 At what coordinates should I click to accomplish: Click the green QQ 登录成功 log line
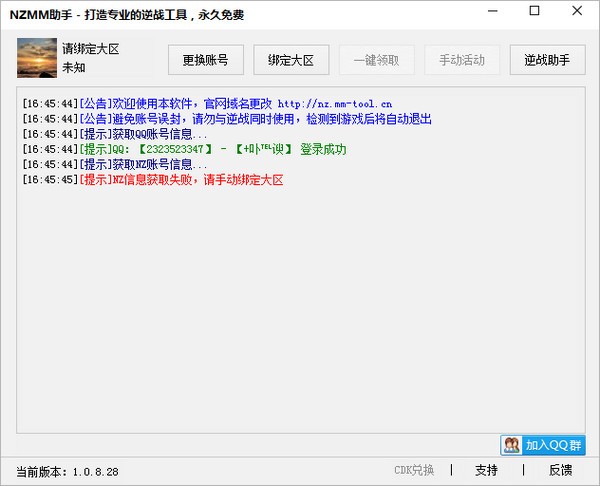[184, 149]
